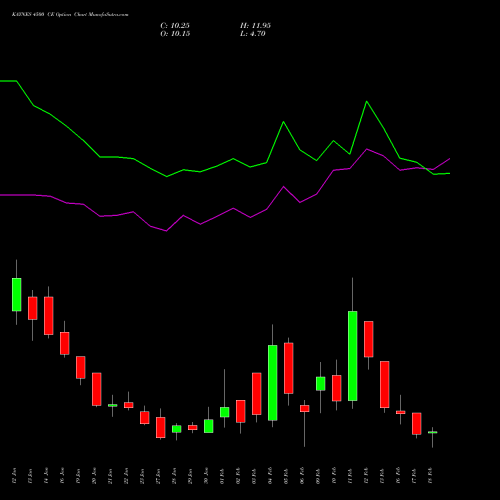Click the close value 'C: 10.25'
Viewport: 500px width, 500px height.
175,26
